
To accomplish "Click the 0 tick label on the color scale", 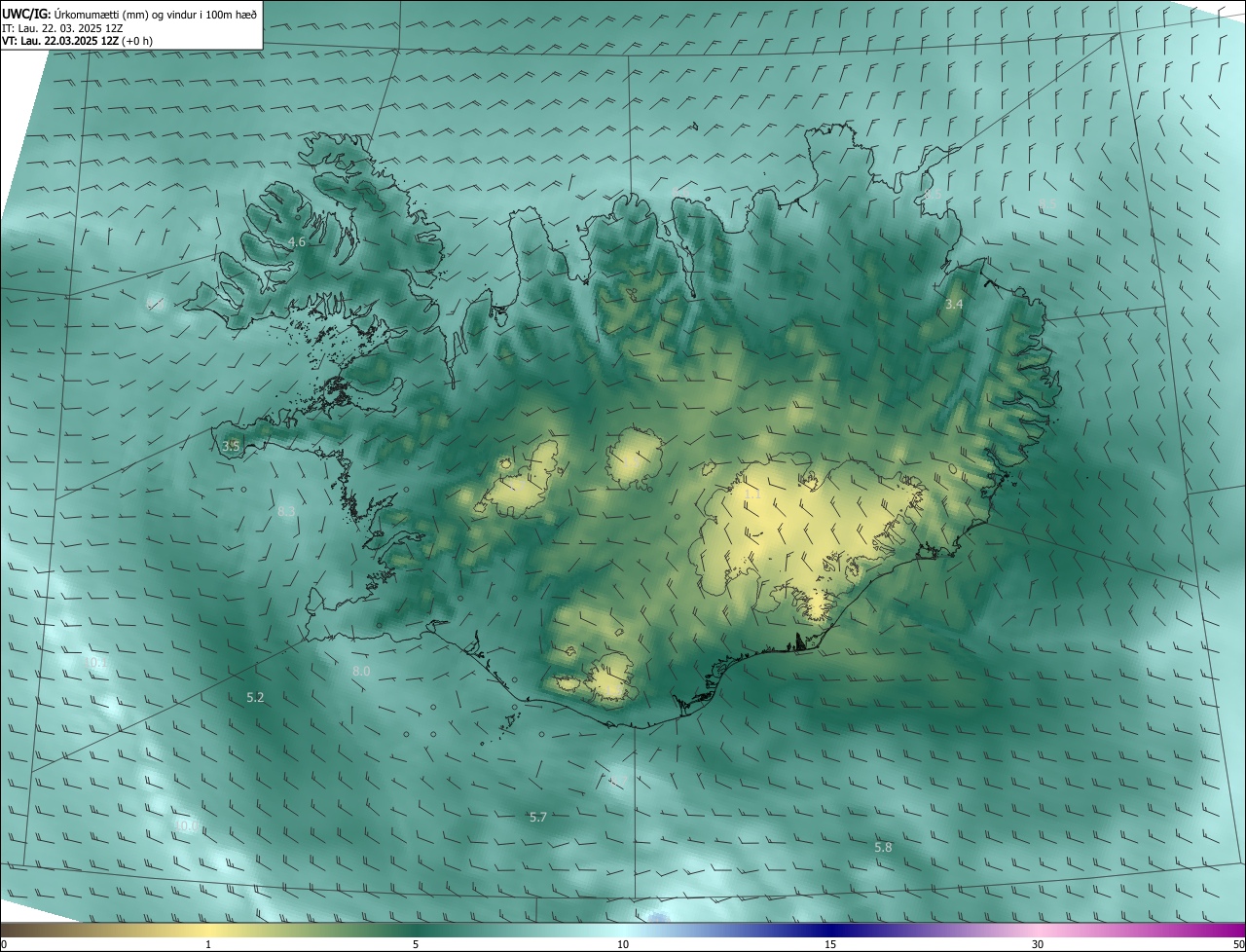I will click(4, 944).
